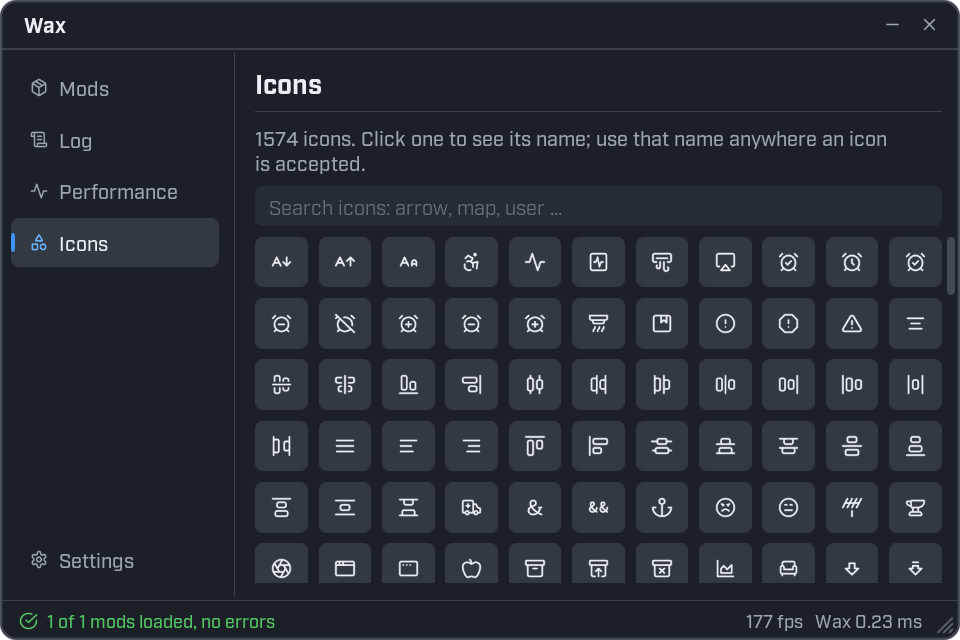Pick the A with down arrow icon

click(282, 262)
